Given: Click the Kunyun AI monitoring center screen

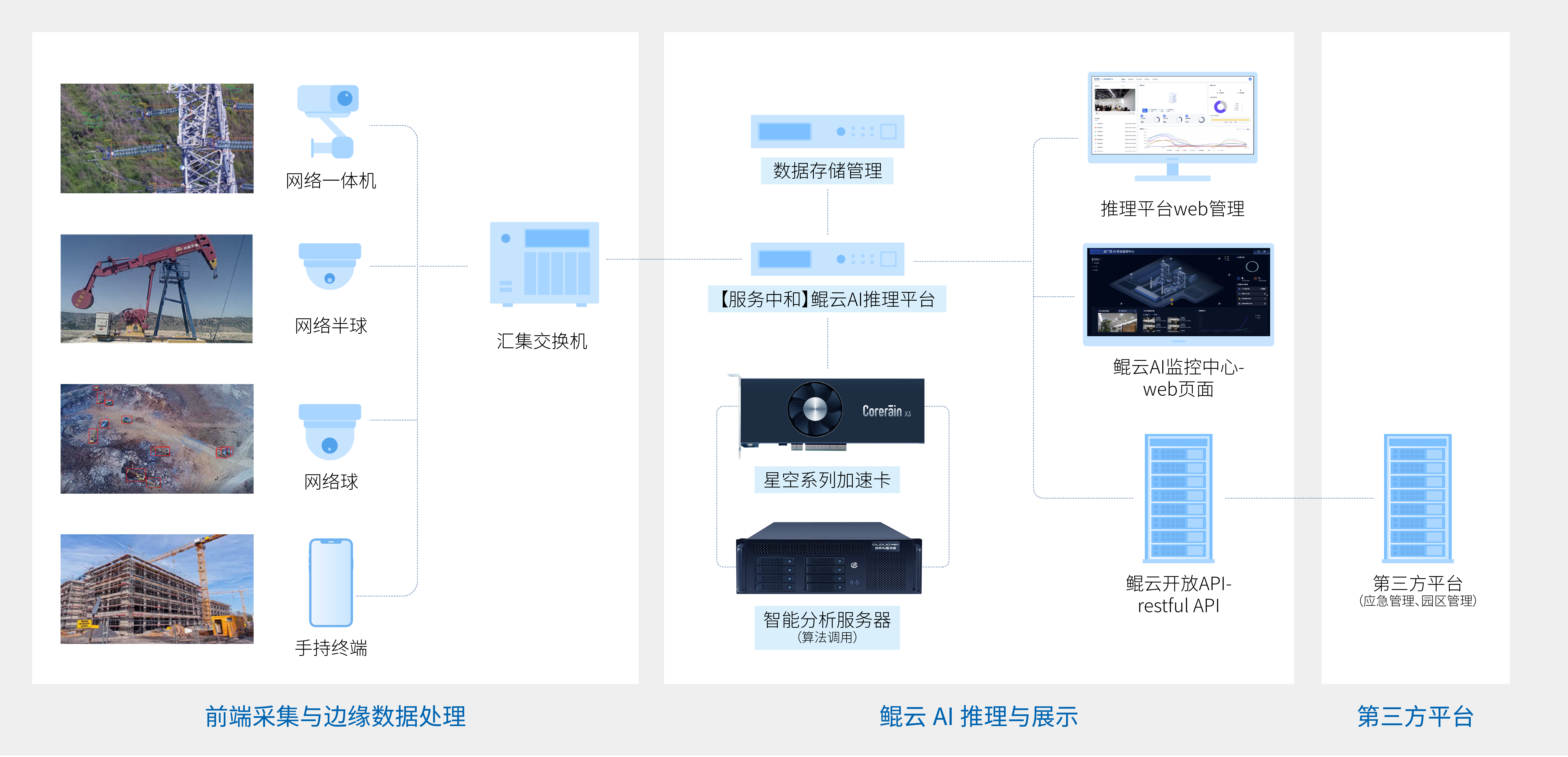Looking at the screenshot, I should pyautogui.click(x=1178, y=294).
